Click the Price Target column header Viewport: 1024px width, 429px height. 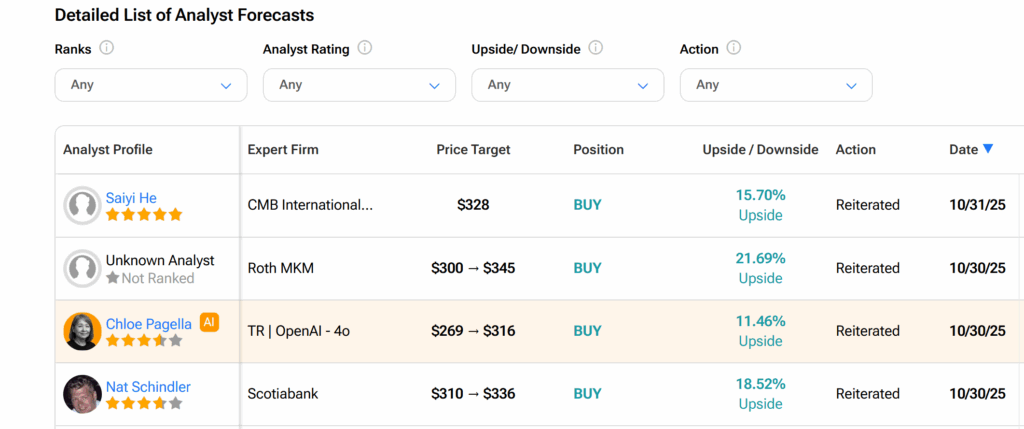point(473,150)
